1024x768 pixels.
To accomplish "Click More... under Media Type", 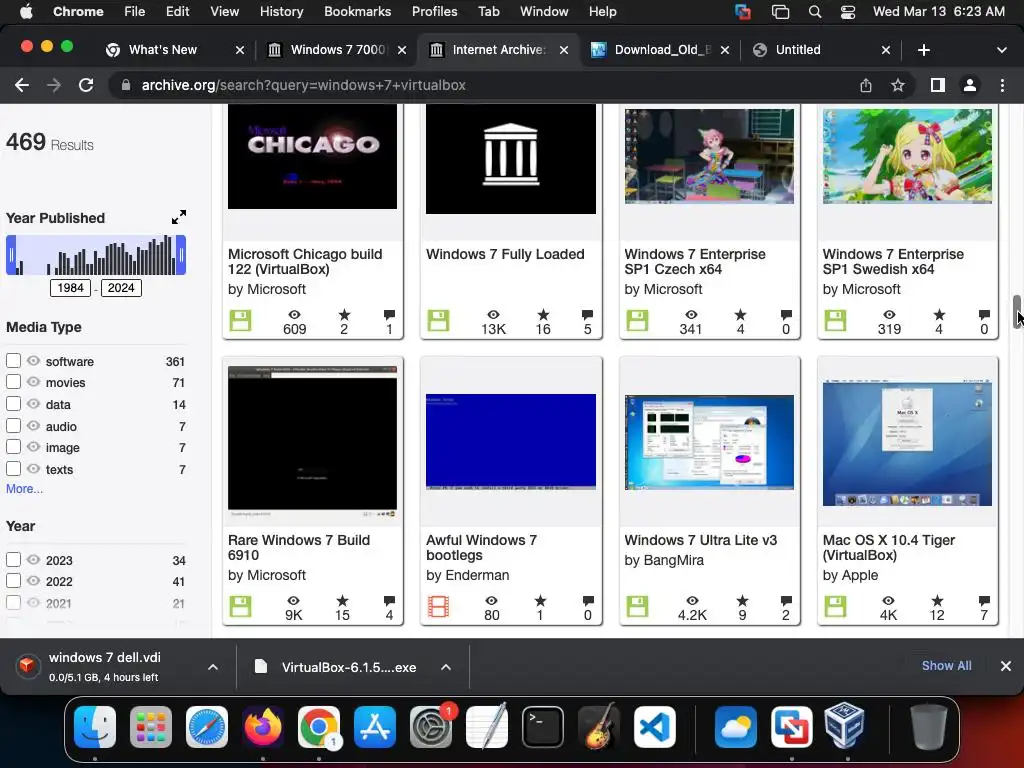I will point(25,488).
